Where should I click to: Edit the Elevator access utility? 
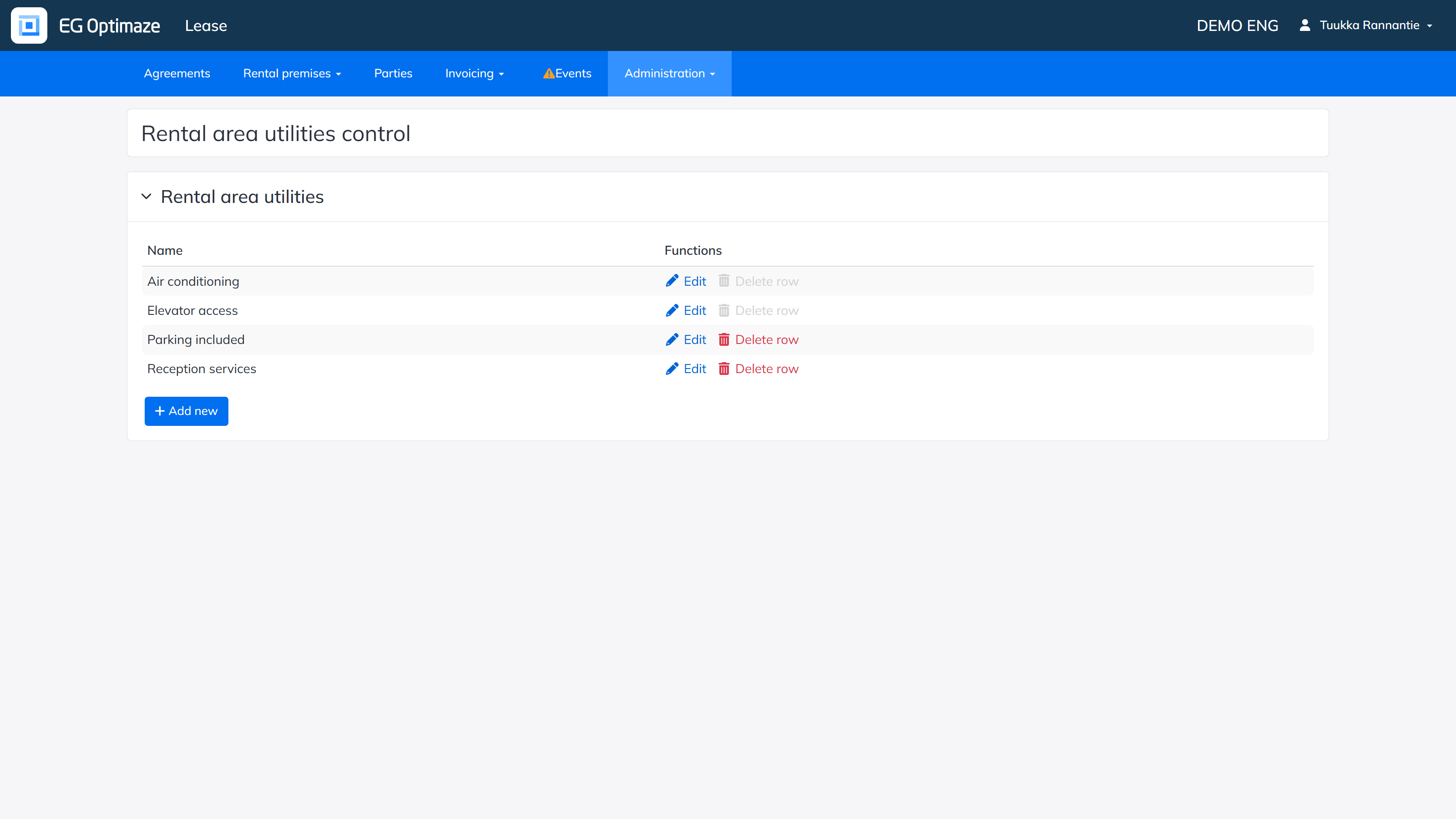pyautogui.click(x=686, y=310)
